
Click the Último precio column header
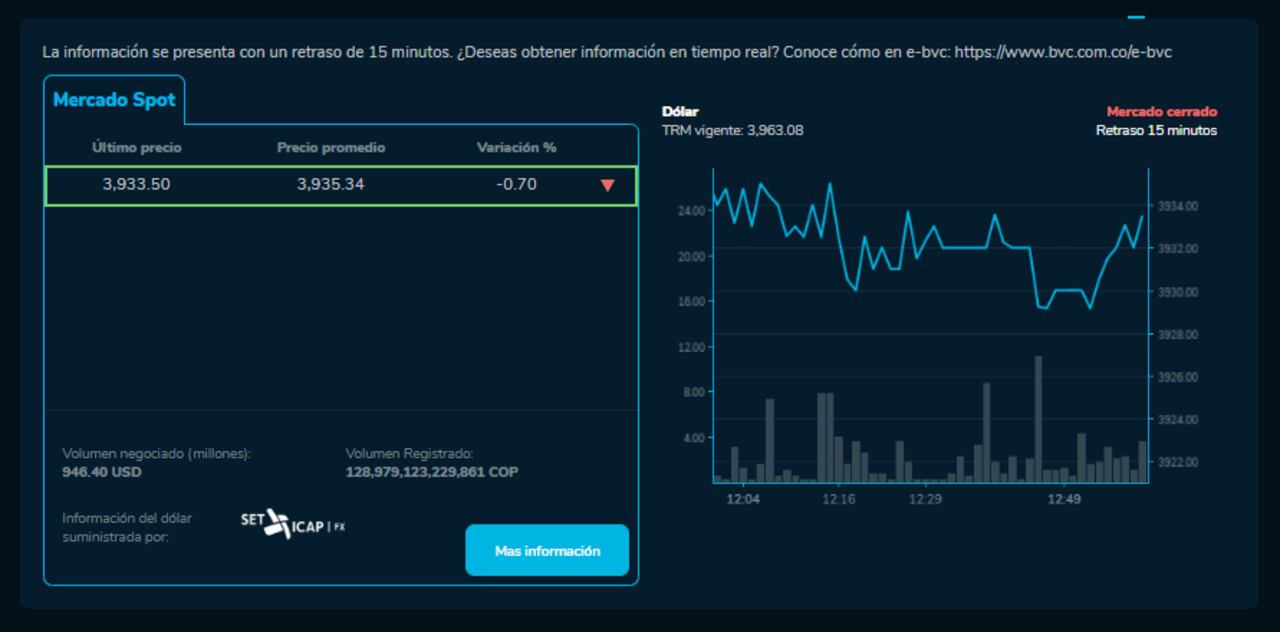tap(137, 147)
